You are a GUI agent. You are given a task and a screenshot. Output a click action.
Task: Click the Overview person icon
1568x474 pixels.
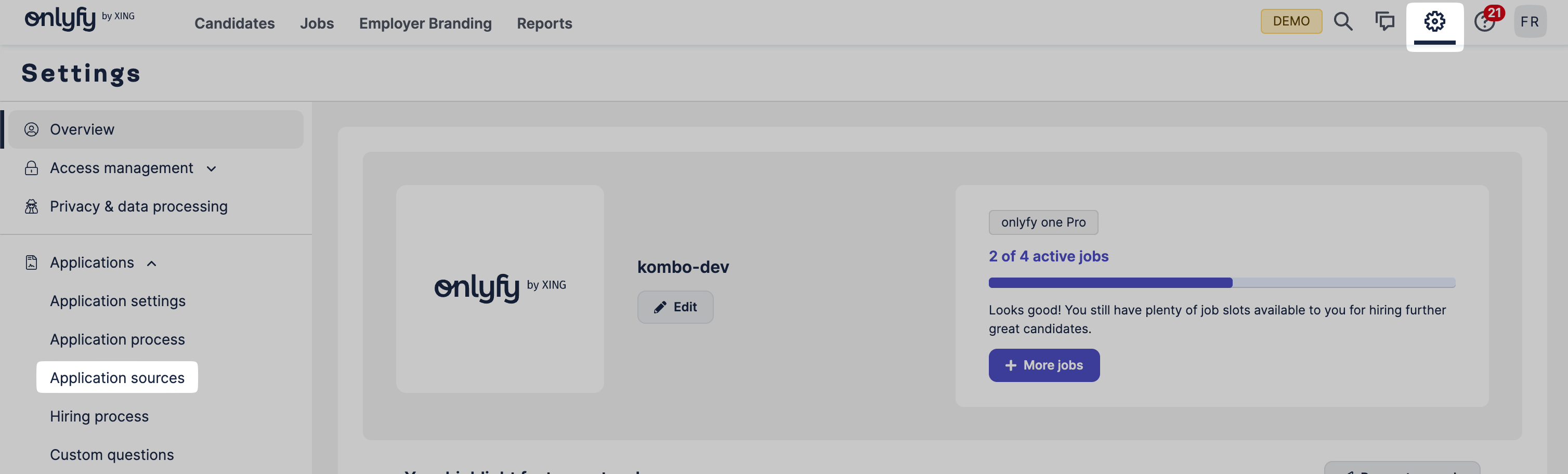pyautogui.click(x=31, y=129)
